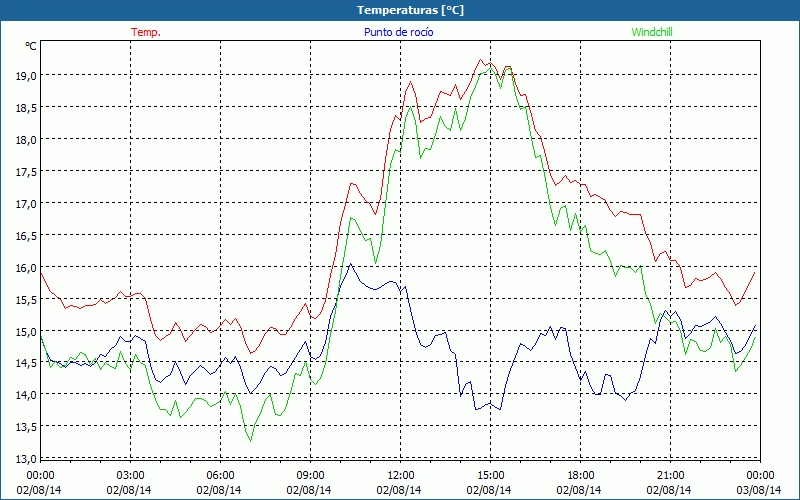
Task: Click the 'Temperaturas [°C]' chart title
Action: (410, 10)
